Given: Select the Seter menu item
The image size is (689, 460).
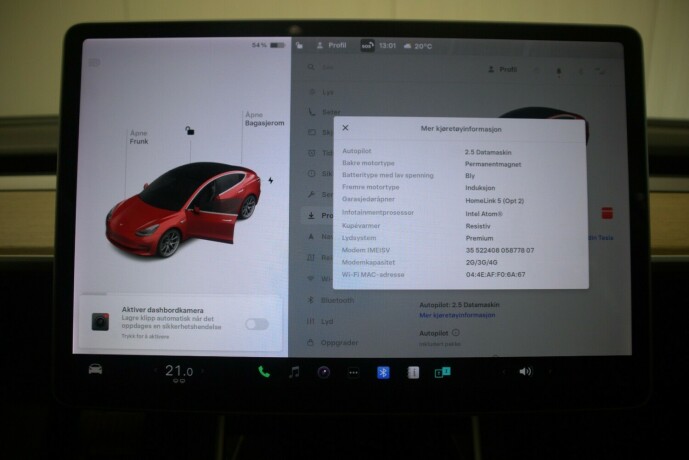Looking at the screenshot, I should coord(324,112).
